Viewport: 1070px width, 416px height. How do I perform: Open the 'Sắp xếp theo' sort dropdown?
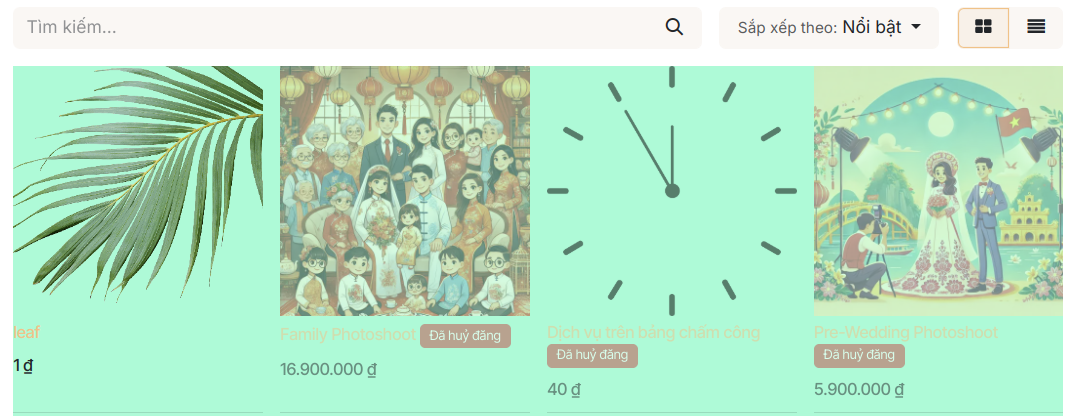point(829,27)
